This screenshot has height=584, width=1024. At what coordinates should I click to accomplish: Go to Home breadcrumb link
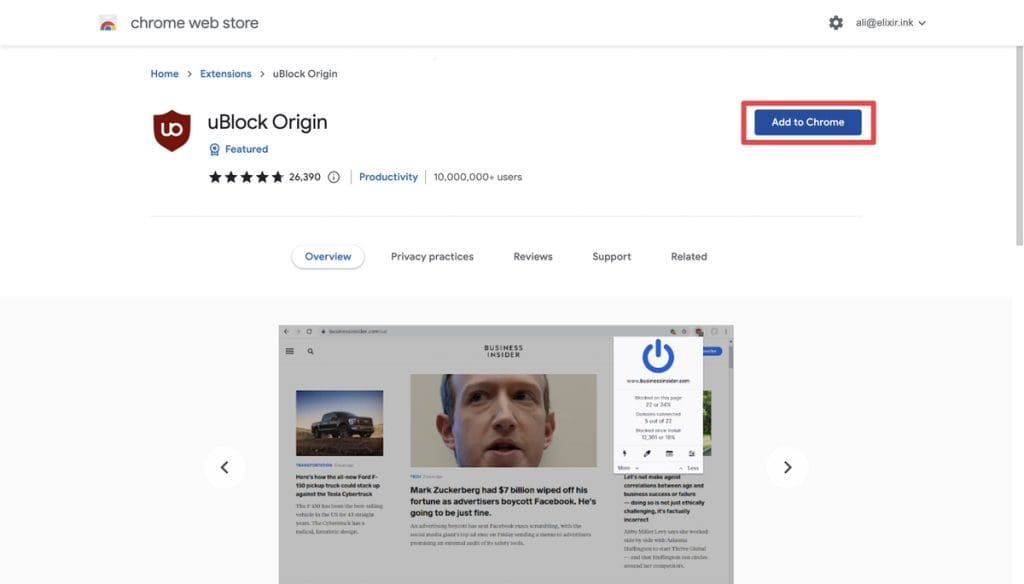(x=165, y=74)
